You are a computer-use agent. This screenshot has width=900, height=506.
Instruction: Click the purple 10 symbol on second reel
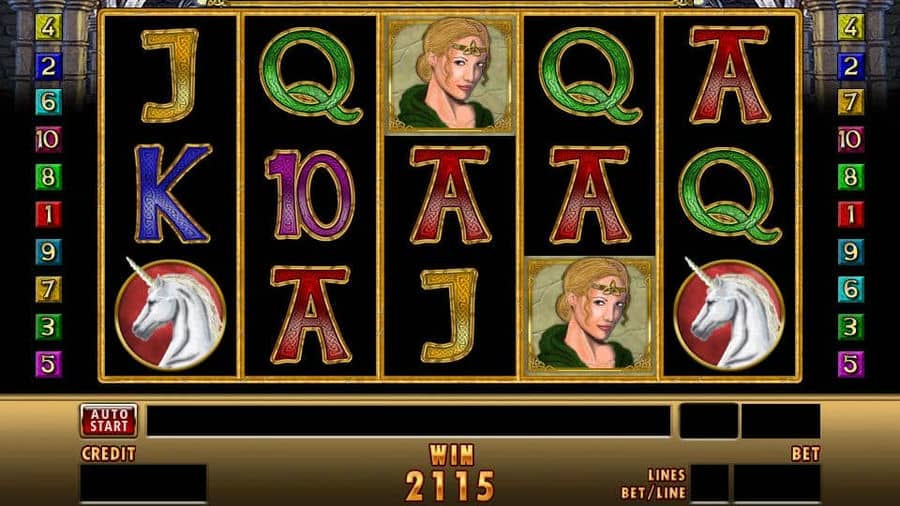[x=310, y=194]
